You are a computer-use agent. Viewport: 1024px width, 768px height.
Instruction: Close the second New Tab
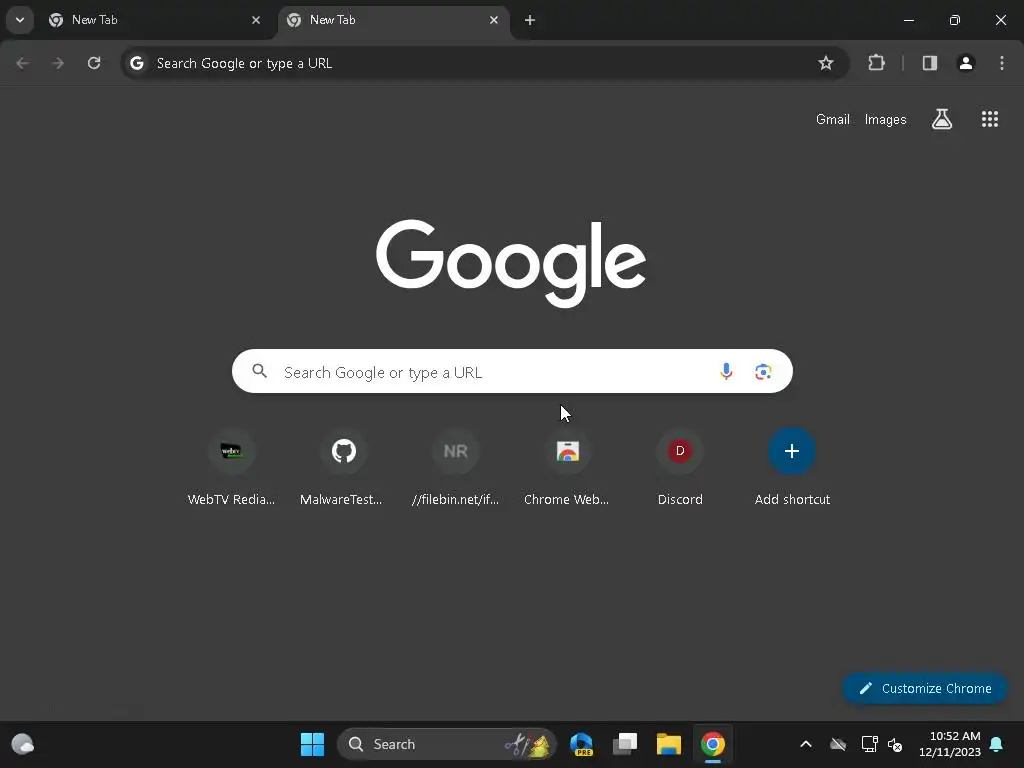[494, 20]
